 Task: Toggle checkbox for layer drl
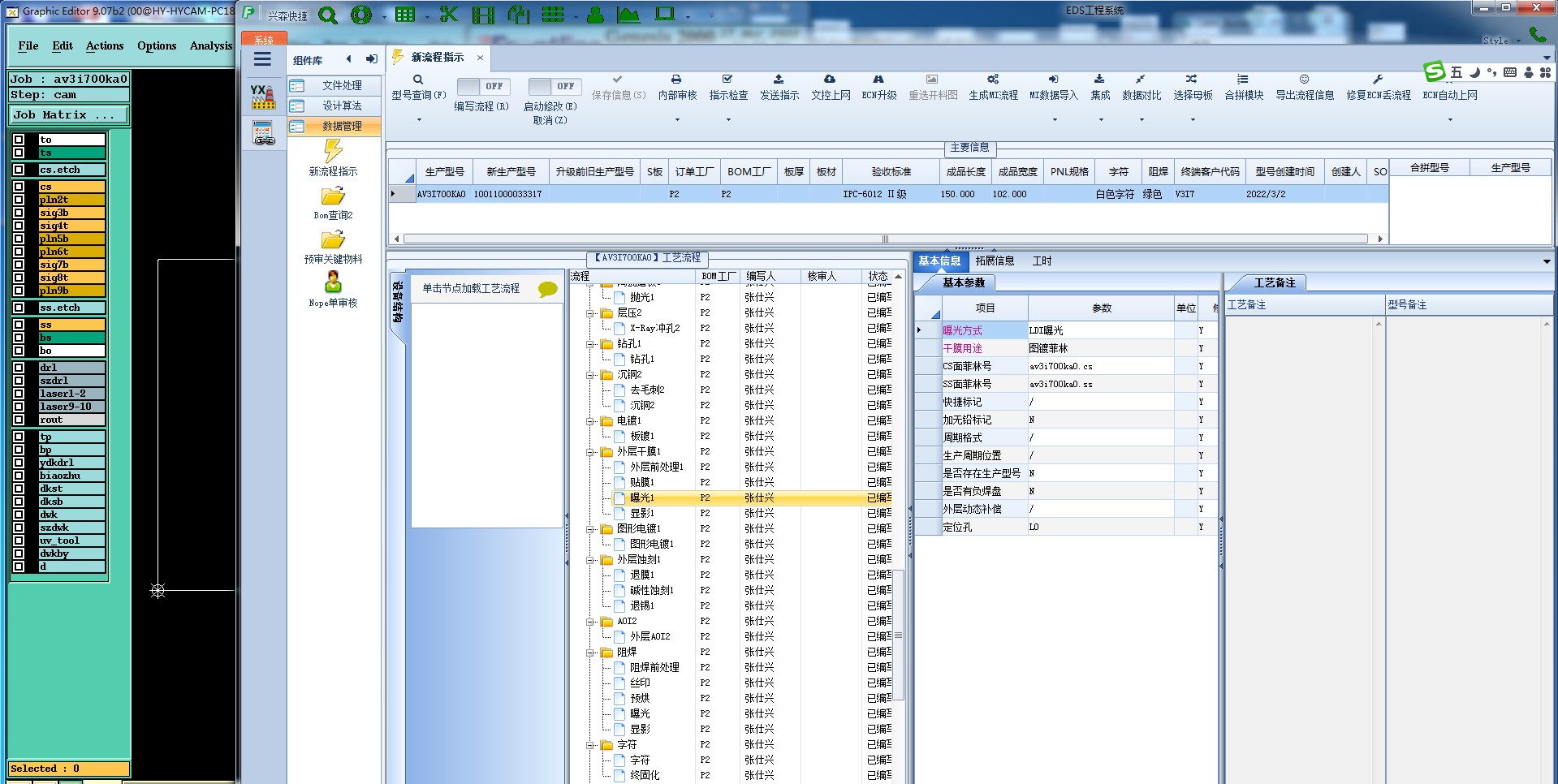coord(19,368)
